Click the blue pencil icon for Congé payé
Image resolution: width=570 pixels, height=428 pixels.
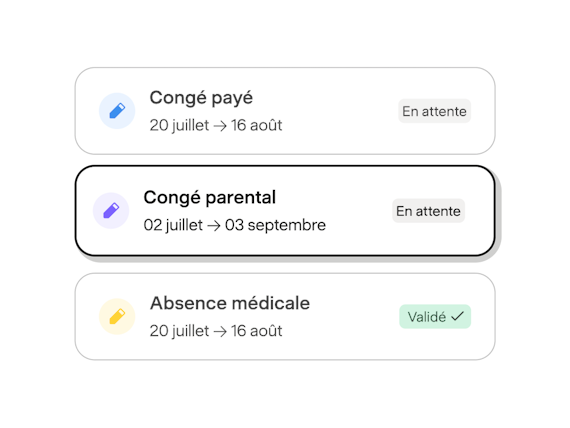click(117, 111)
